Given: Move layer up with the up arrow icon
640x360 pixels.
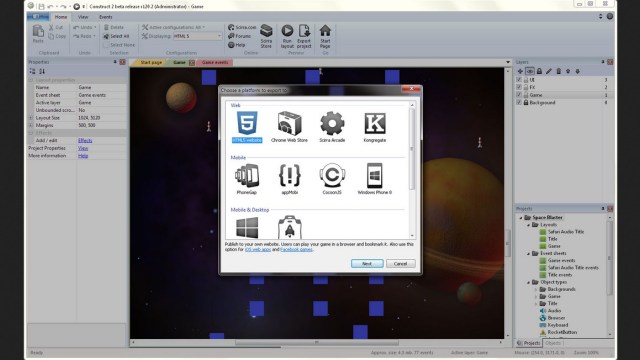Looking at the screenshot, I should coord(568,71).
